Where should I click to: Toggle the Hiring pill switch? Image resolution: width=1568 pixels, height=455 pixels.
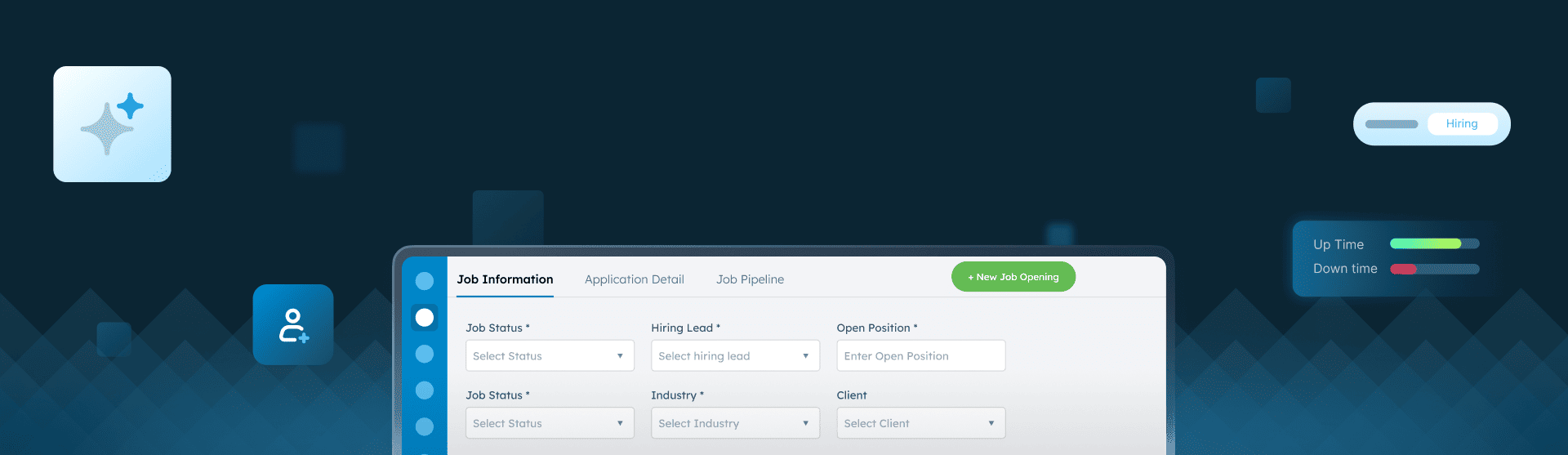(1431, 124)
